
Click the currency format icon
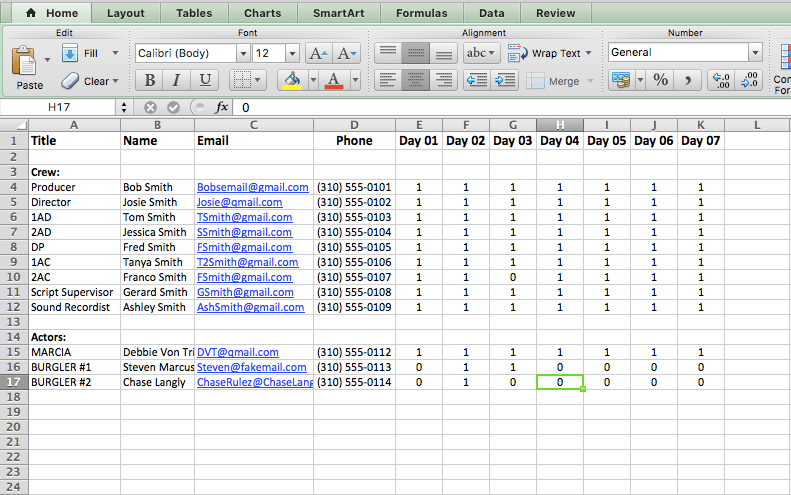622,80
